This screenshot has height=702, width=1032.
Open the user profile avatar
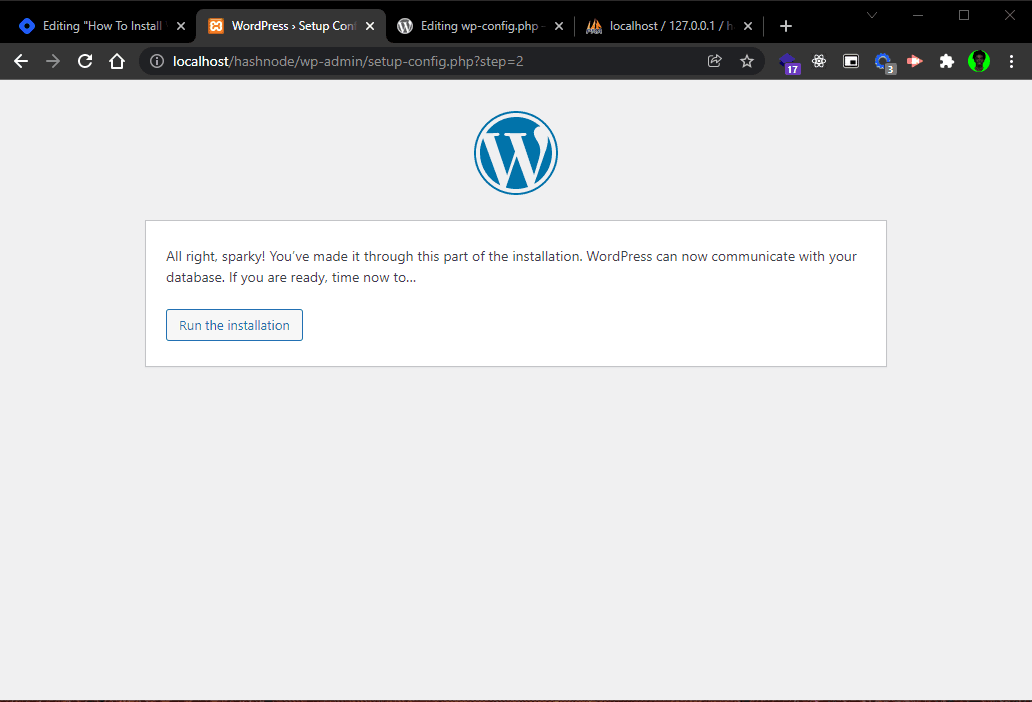(979, 61)
